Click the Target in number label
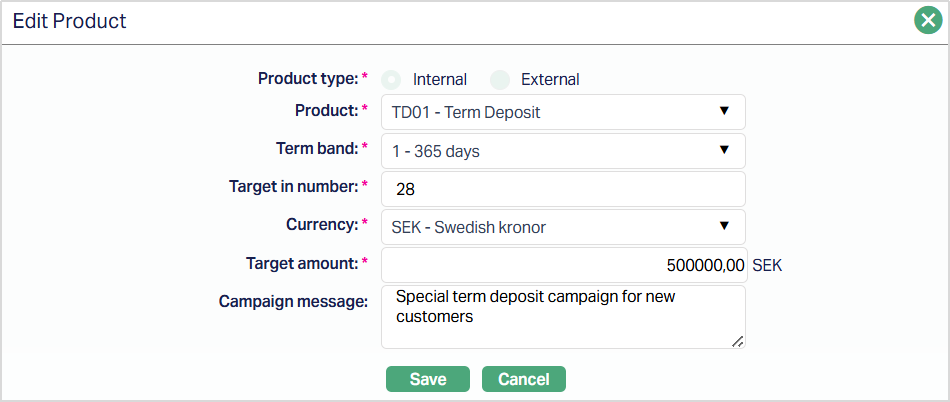The height and width of the screenshot is (402, 950). (x=292, y=186)
